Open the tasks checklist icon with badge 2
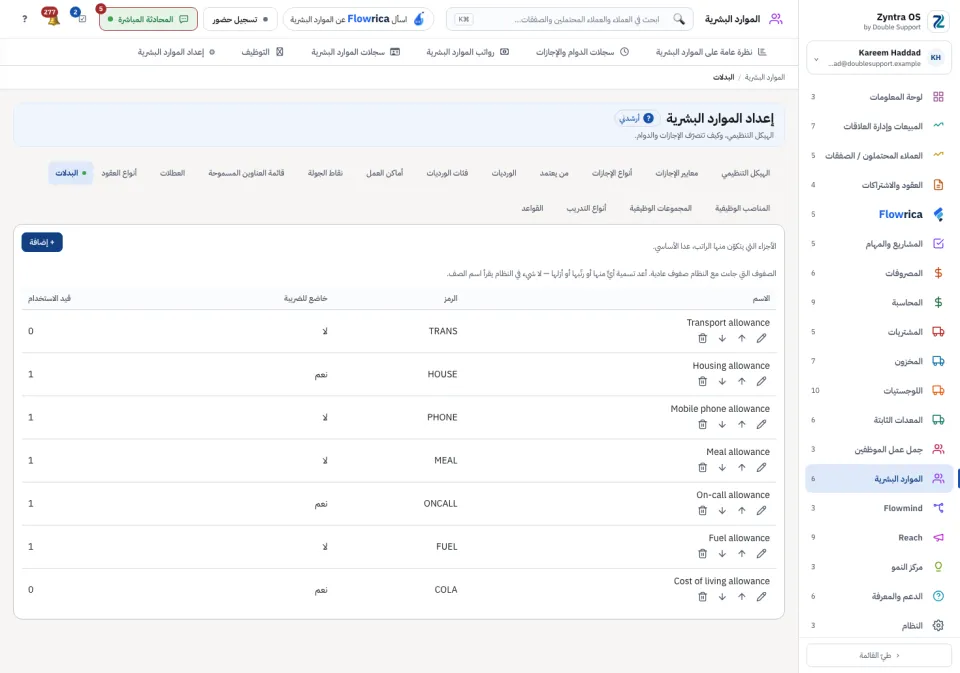 click(80, 17)
